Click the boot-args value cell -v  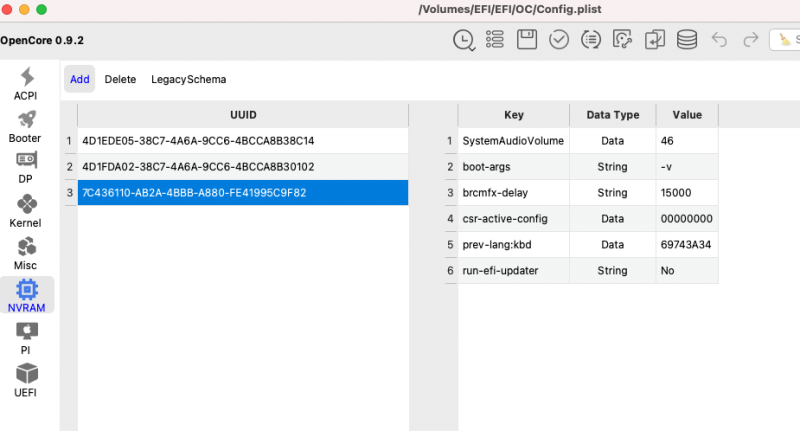(686, 167)
